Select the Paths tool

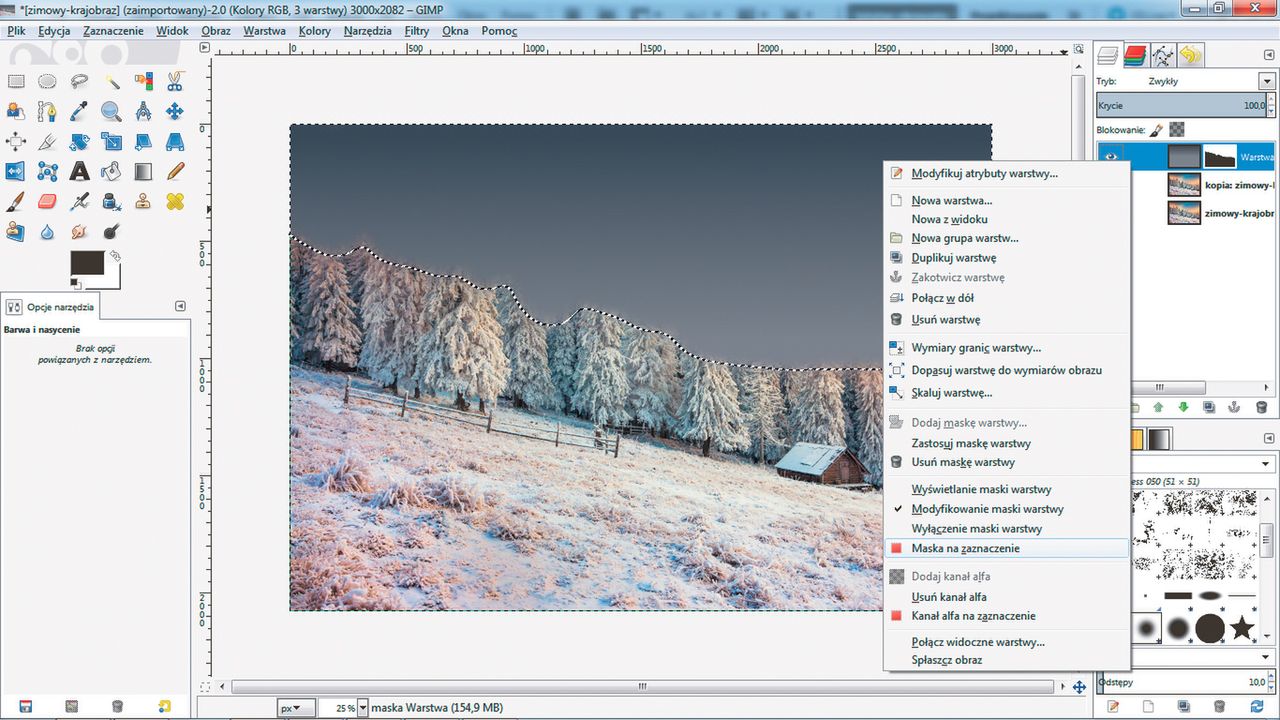coord(47,112)
